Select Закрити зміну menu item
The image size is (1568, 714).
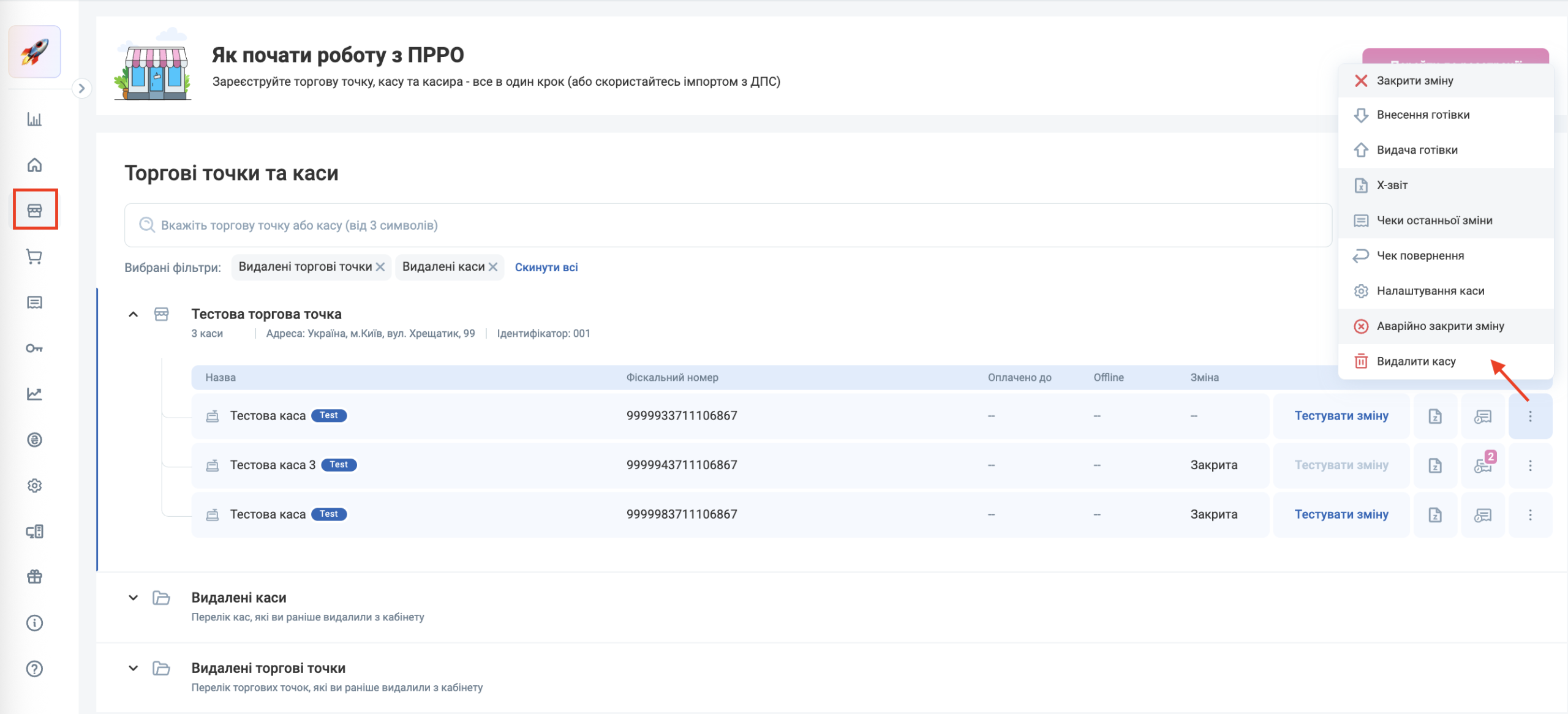1414,81
